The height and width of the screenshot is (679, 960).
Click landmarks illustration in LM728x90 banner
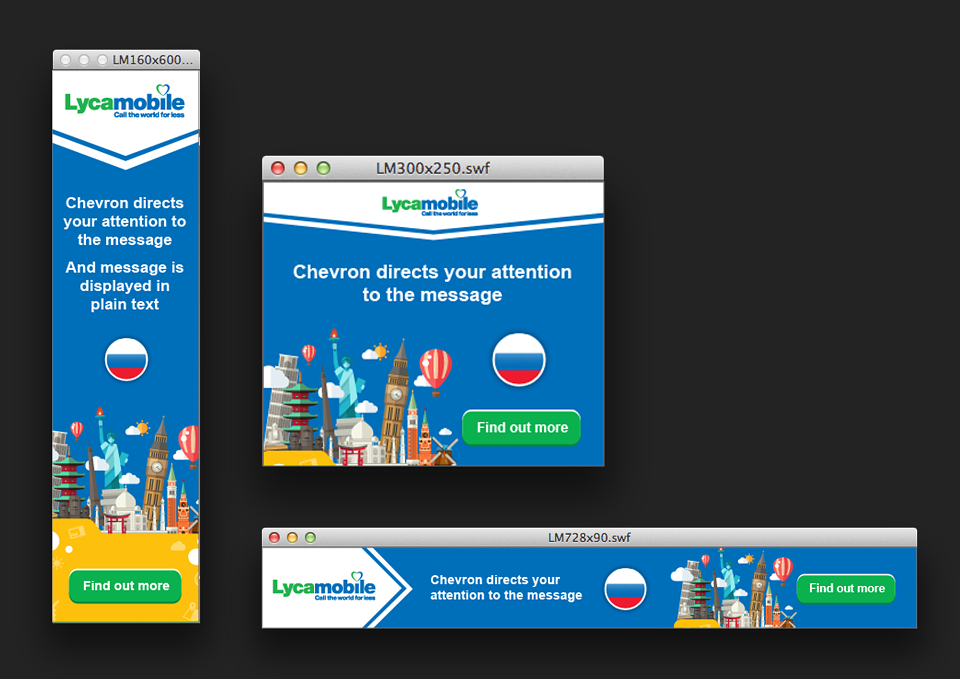[733, 590]
